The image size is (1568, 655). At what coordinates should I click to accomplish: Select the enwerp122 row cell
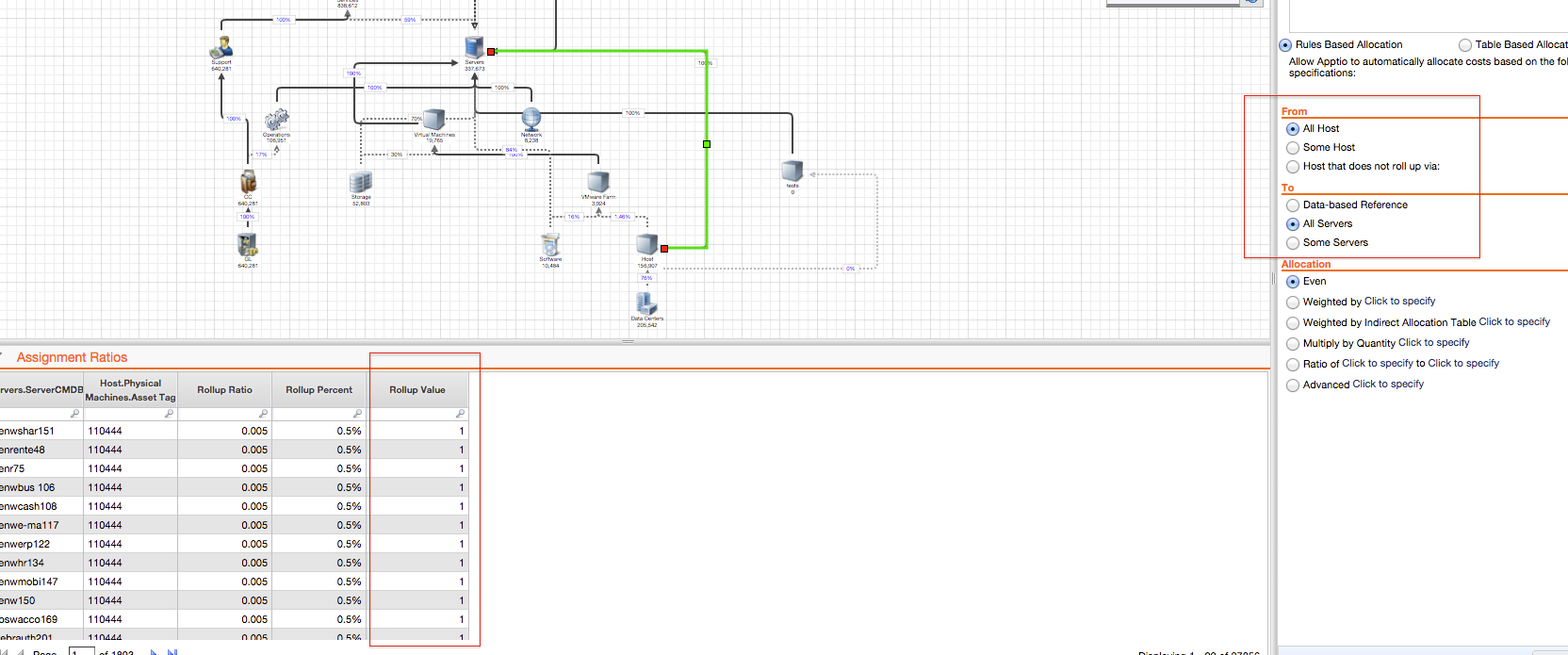coord(41,544)
